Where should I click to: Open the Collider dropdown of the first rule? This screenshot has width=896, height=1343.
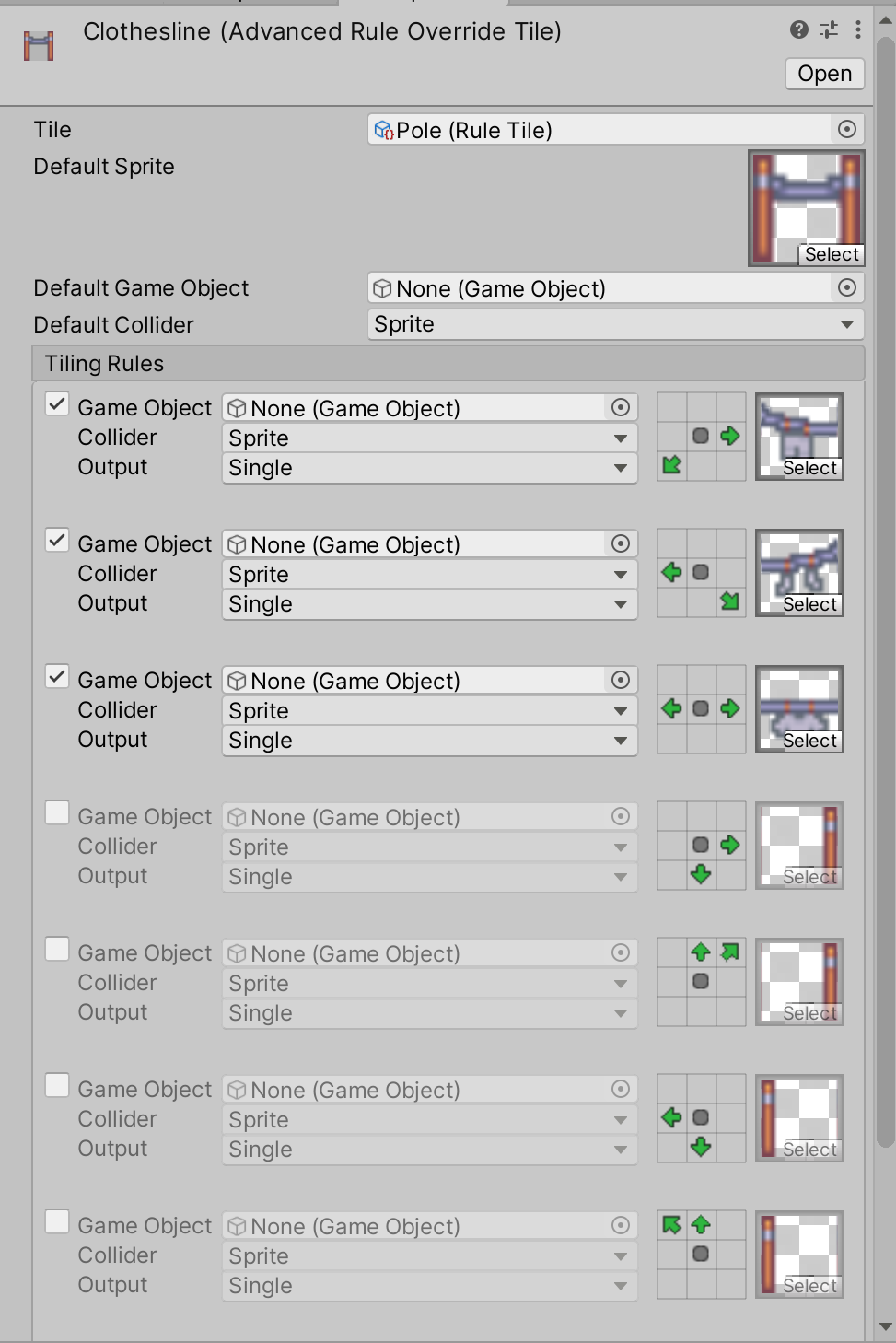pos(429,438)
